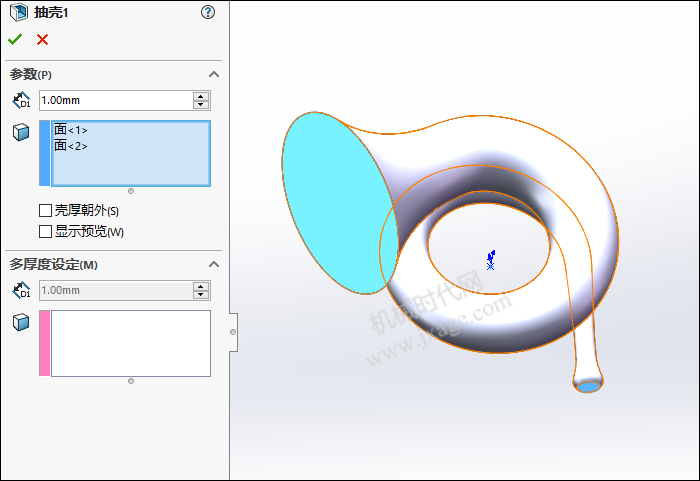Click the 1.00mm thickness input field
This screenshot has width=700, height=481.
point(115,100)
